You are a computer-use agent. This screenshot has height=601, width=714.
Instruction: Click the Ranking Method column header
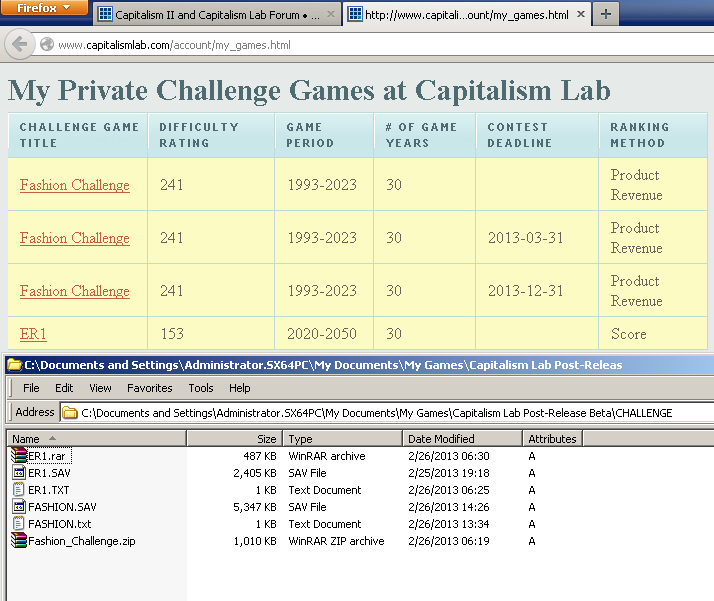(653, 135)
